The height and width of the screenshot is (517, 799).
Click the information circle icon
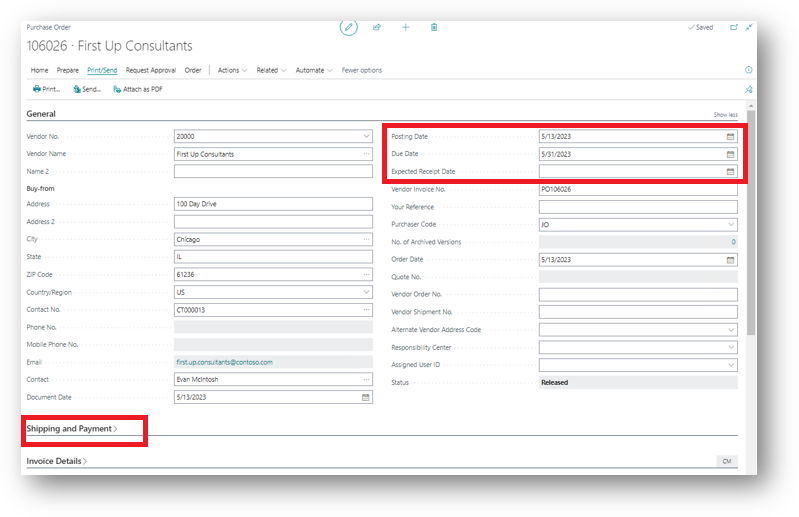[x=749, y=70]
